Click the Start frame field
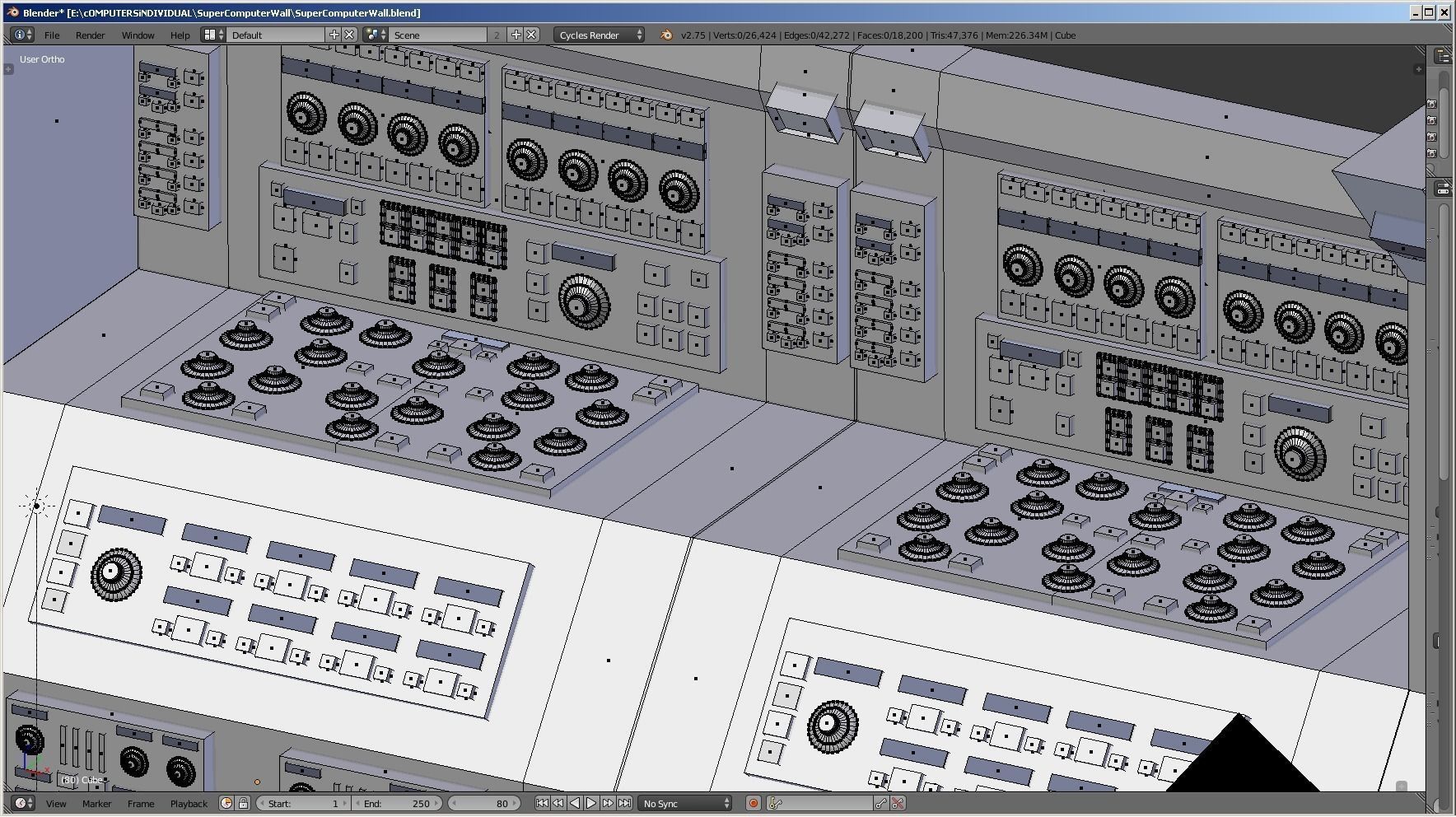The image size is (1456, 817). [x=303, y=803]
